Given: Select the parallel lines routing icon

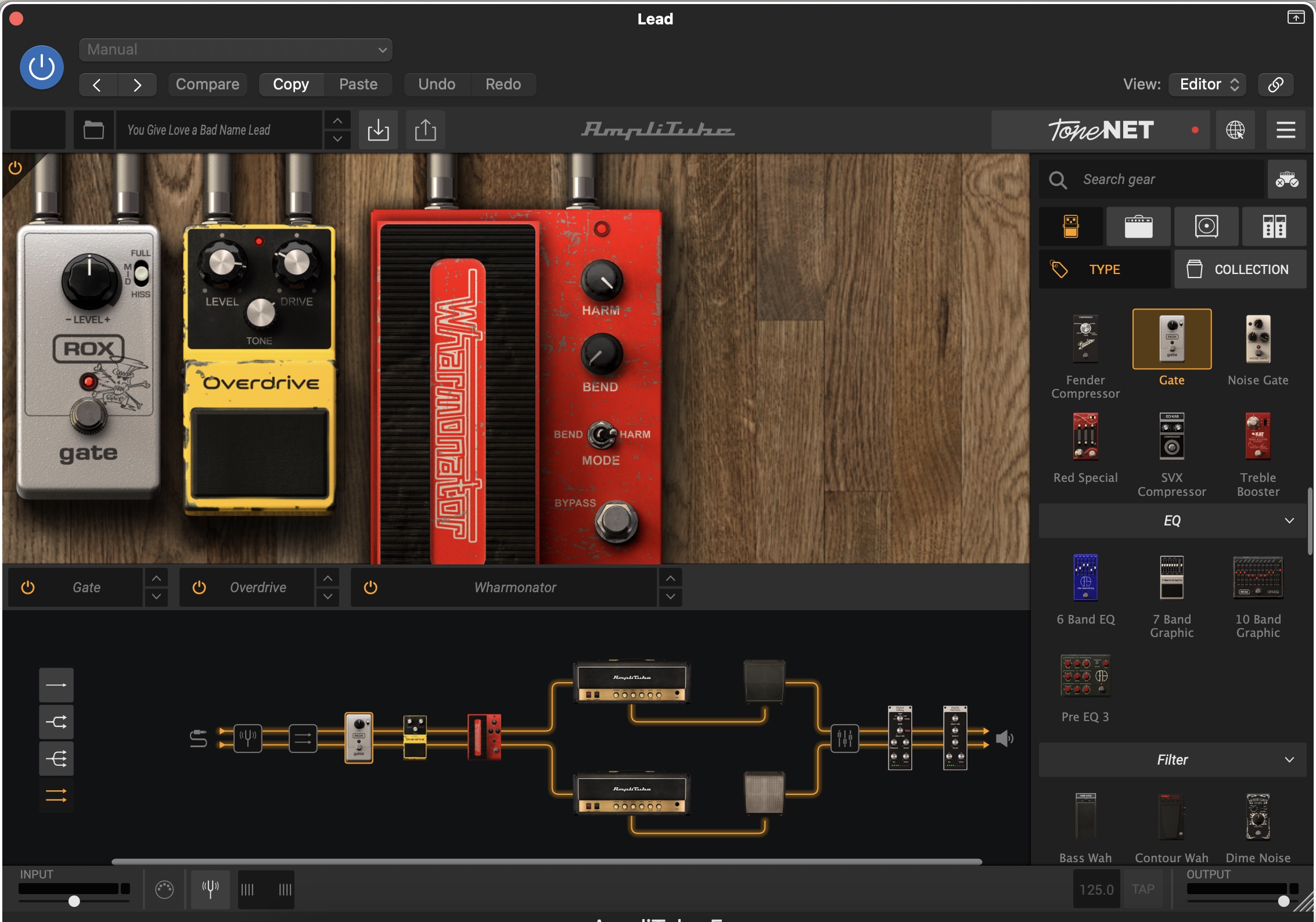Looking at the screenshot, I should click(x=56, y=795).
